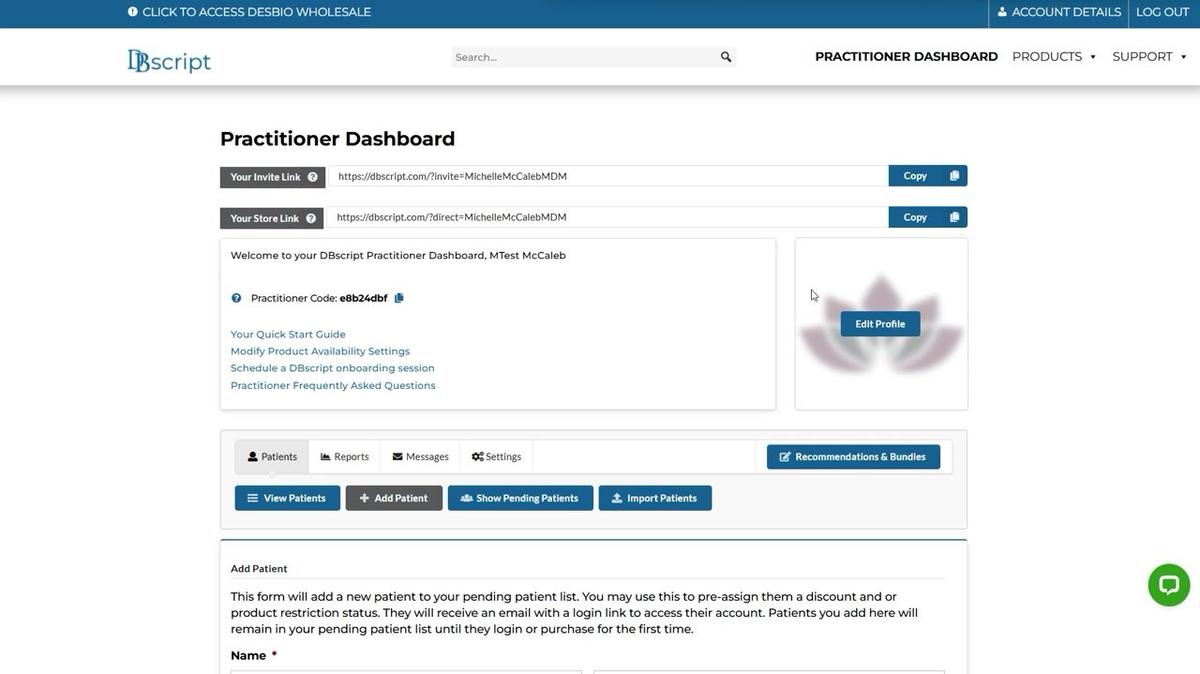The image size is (1200, 674).
Task: Expand the Products dropdown menu
Action: click(1054, 57)
